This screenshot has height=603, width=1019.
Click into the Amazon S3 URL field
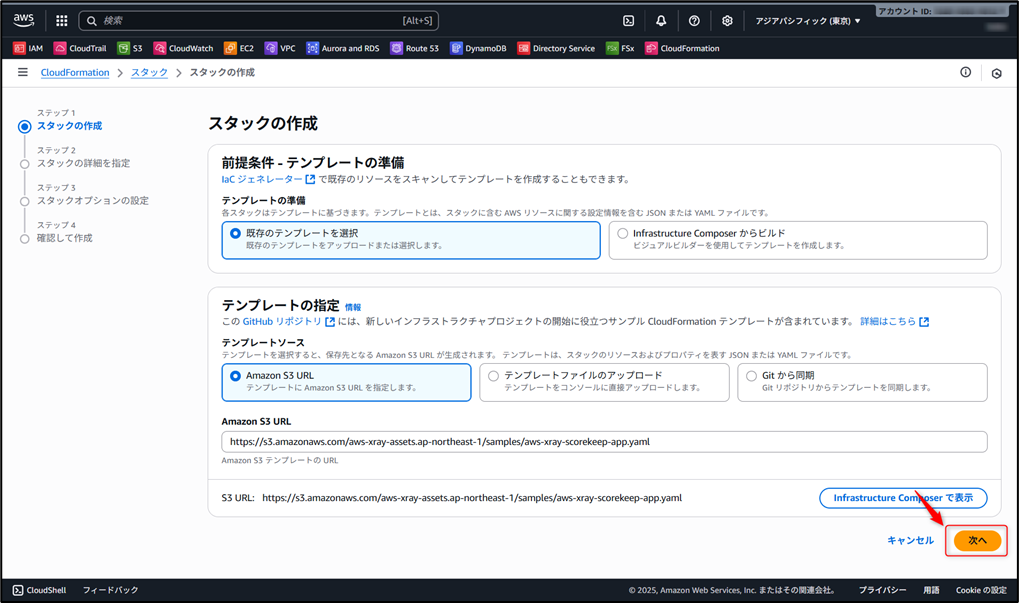(604, 441)
